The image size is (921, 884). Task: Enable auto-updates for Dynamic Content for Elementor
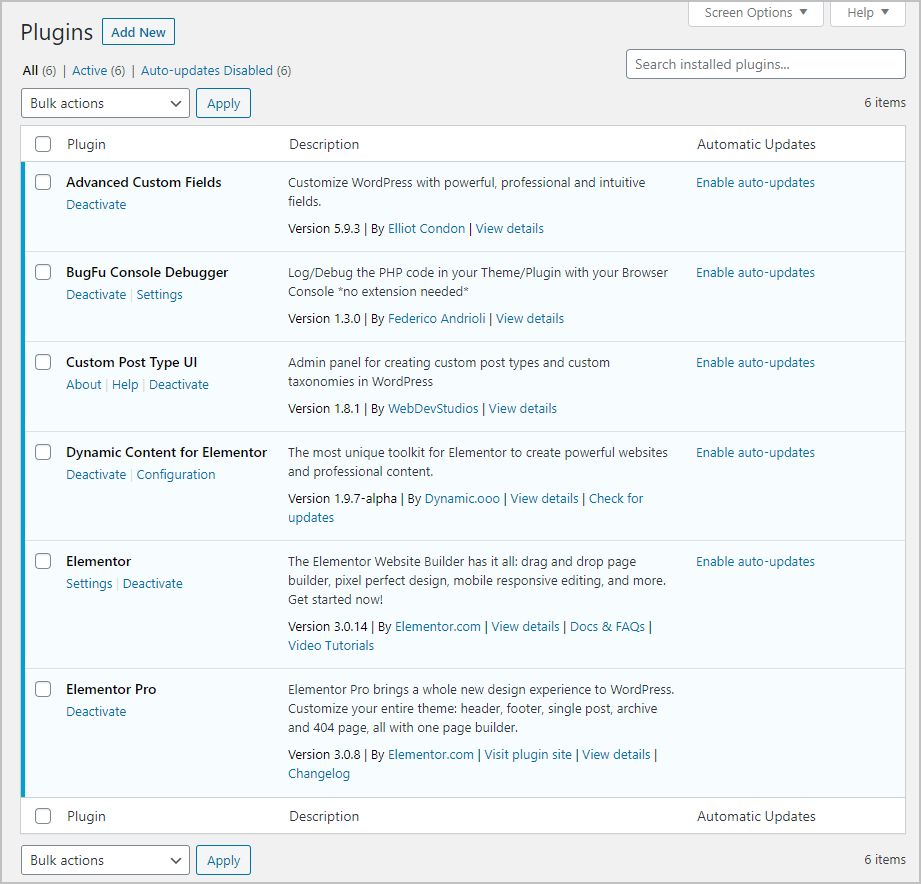pyautogui.click(x=755, y=452)
